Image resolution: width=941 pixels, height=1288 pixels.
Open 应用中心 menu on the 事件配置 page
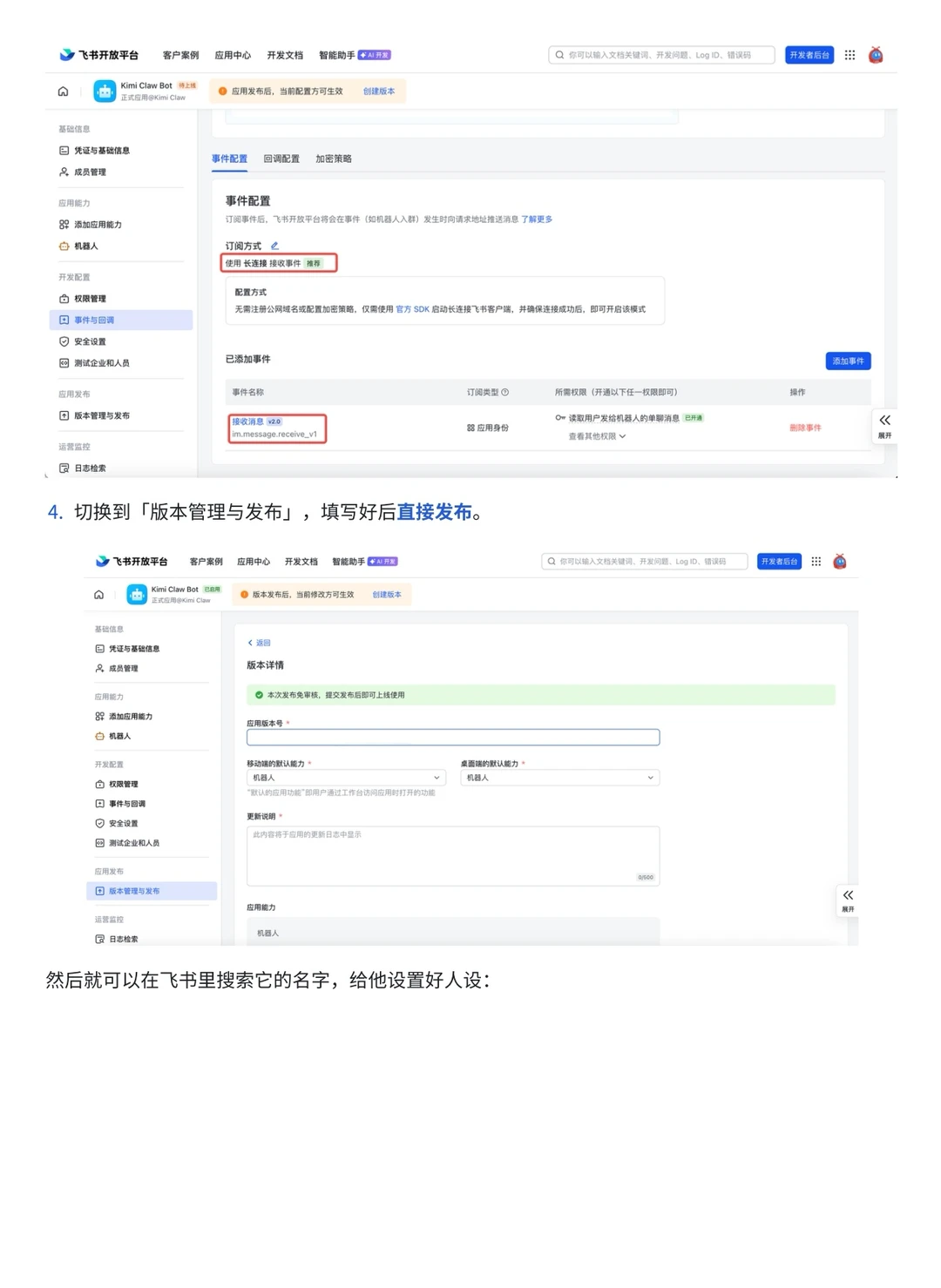[x=233, y=55]
